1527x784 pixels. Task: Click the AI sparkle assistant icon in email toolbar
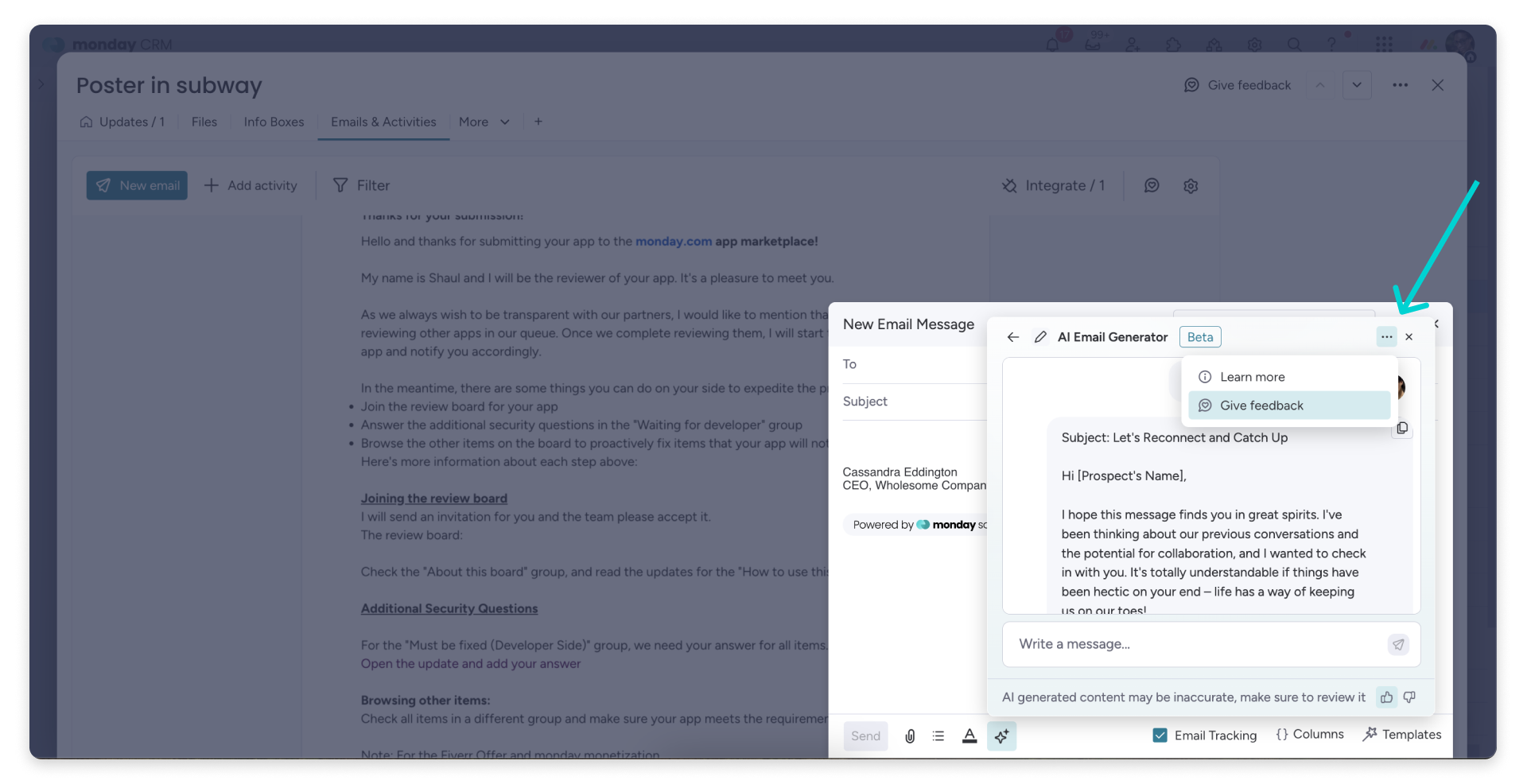(1001, 736)
